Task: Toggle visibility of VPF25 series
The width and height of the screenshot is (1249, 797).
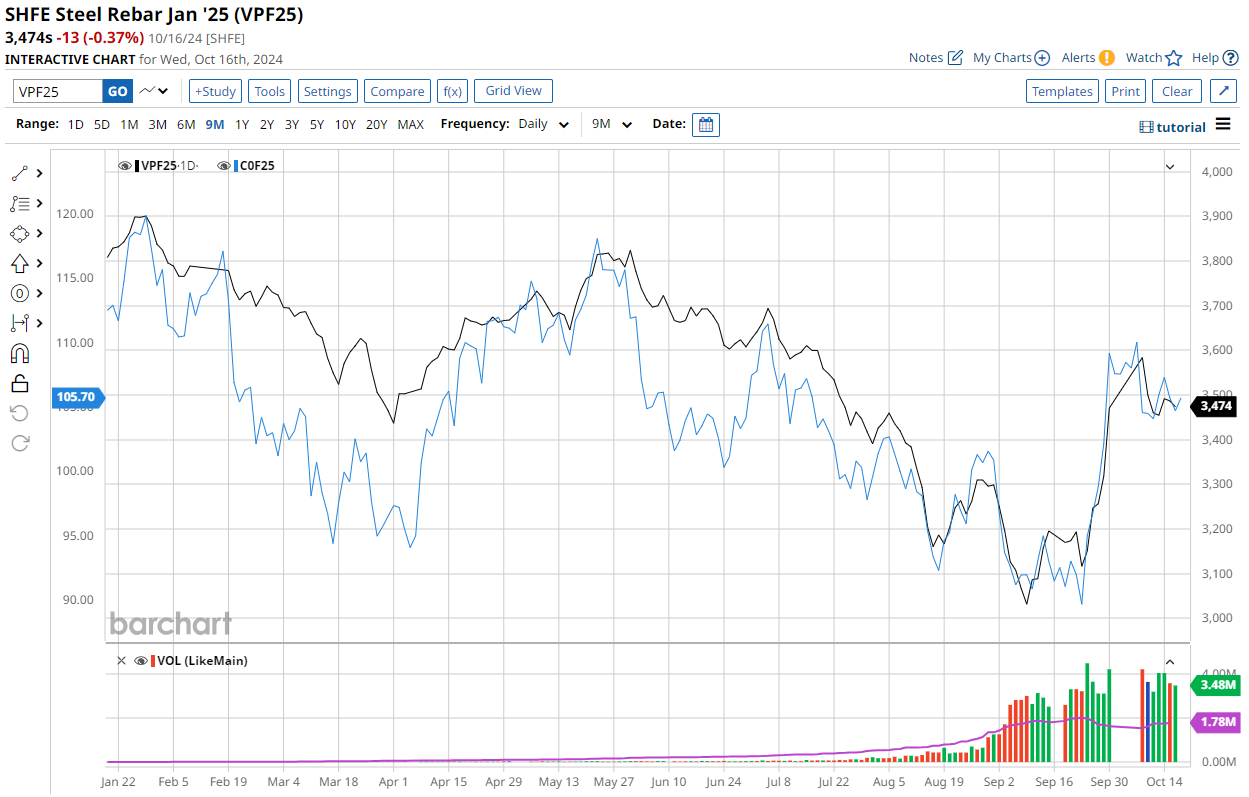Action: click(x=125, y=166)
